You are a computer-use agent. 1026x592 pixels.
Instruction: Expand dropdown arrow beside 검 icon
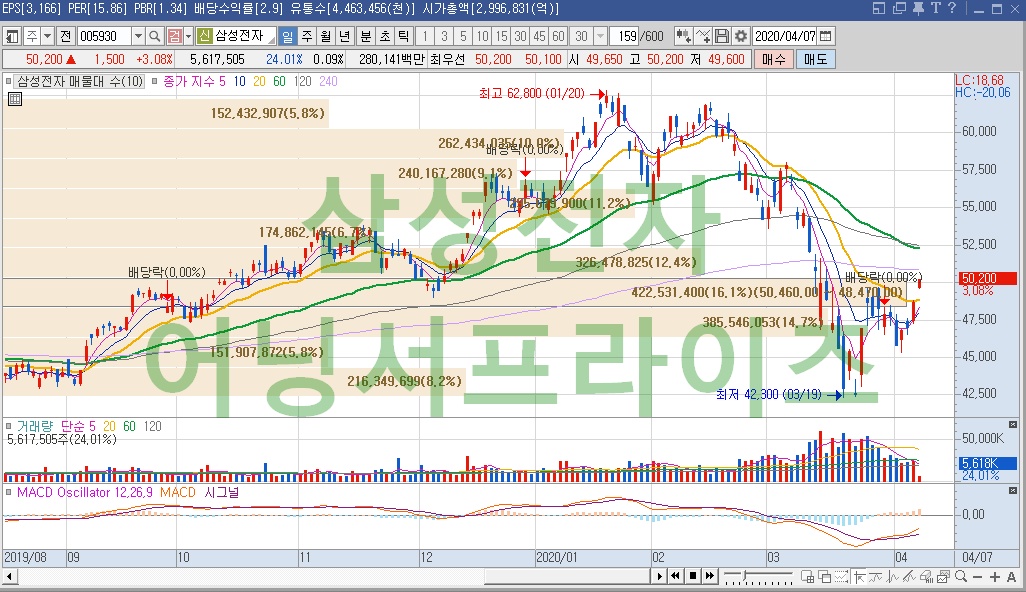pyautogui.click(x=188, y=36)
